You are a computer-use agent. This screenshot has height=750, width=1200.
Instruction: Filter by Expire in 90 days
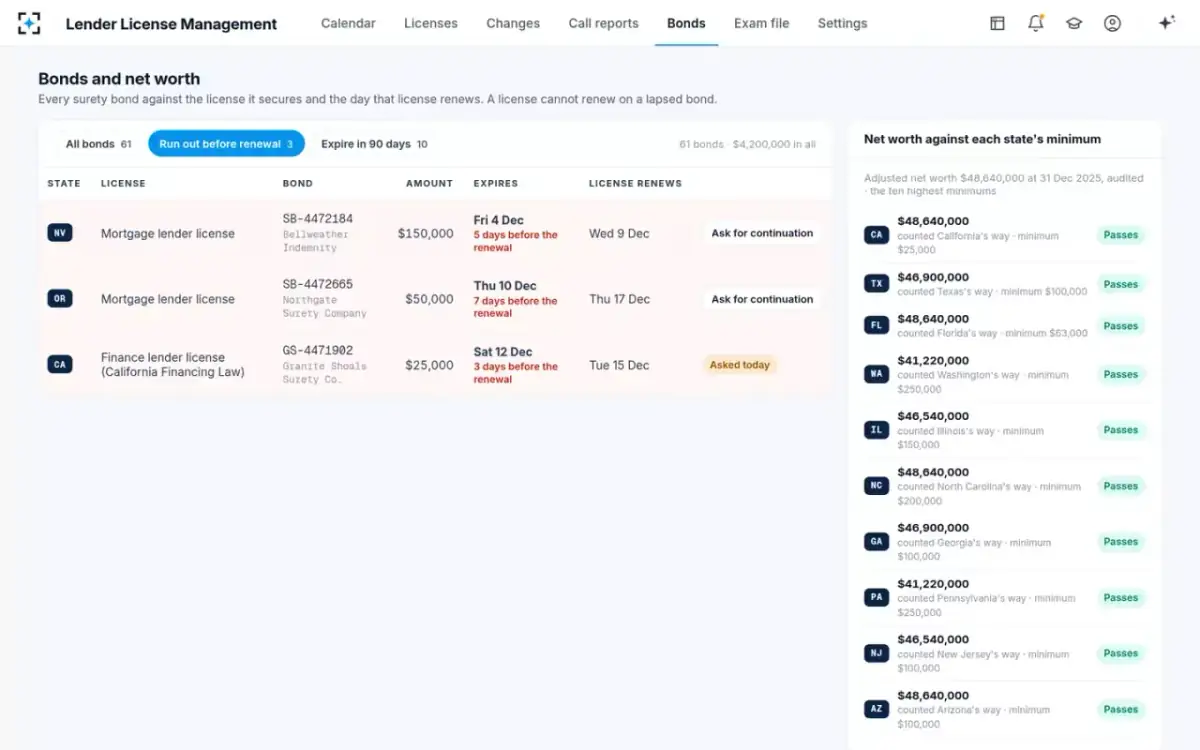(374, 144)
